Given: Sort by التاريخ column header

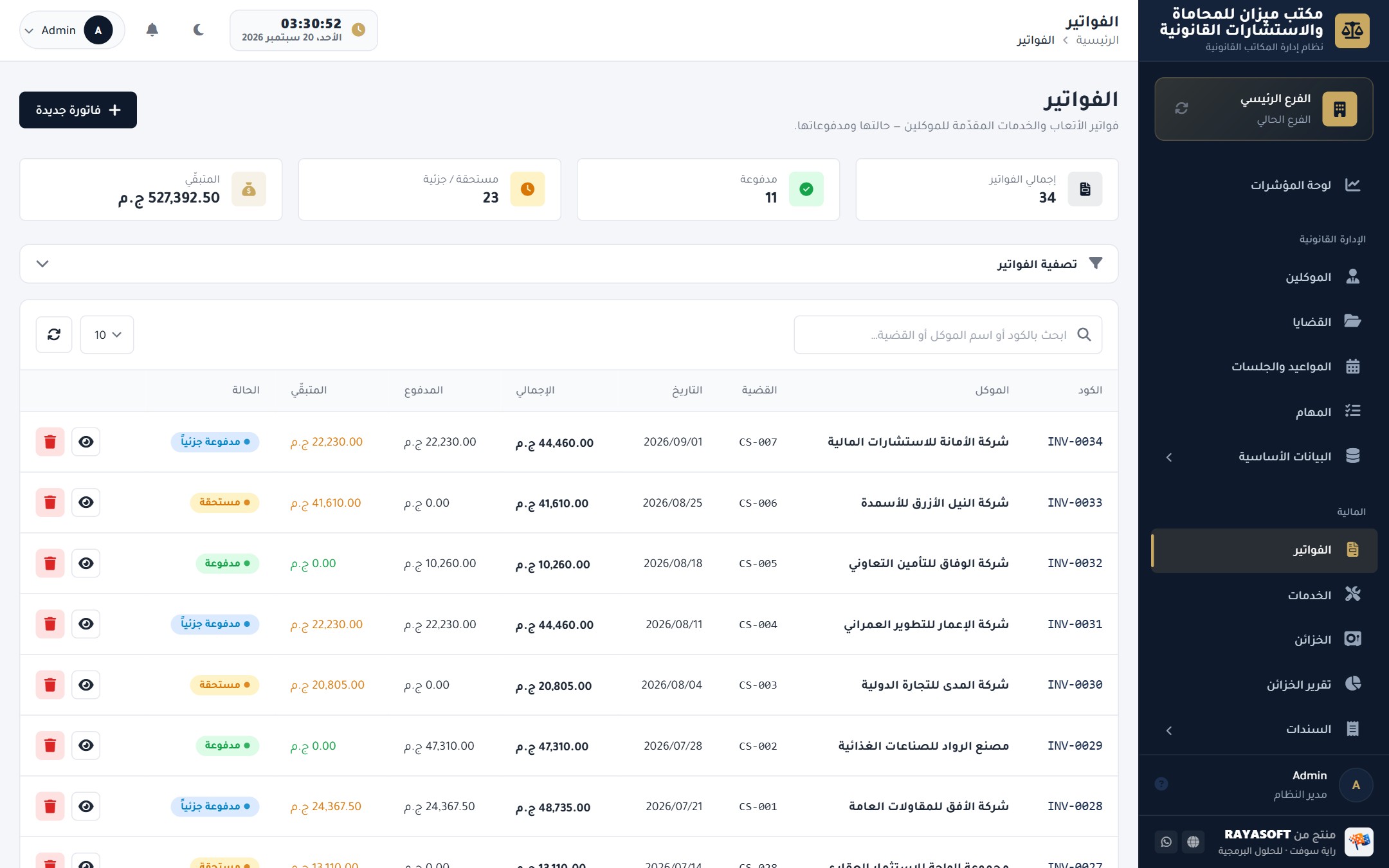Looking at the screenshot, I should pyautogui.click(x=687, y=390).
